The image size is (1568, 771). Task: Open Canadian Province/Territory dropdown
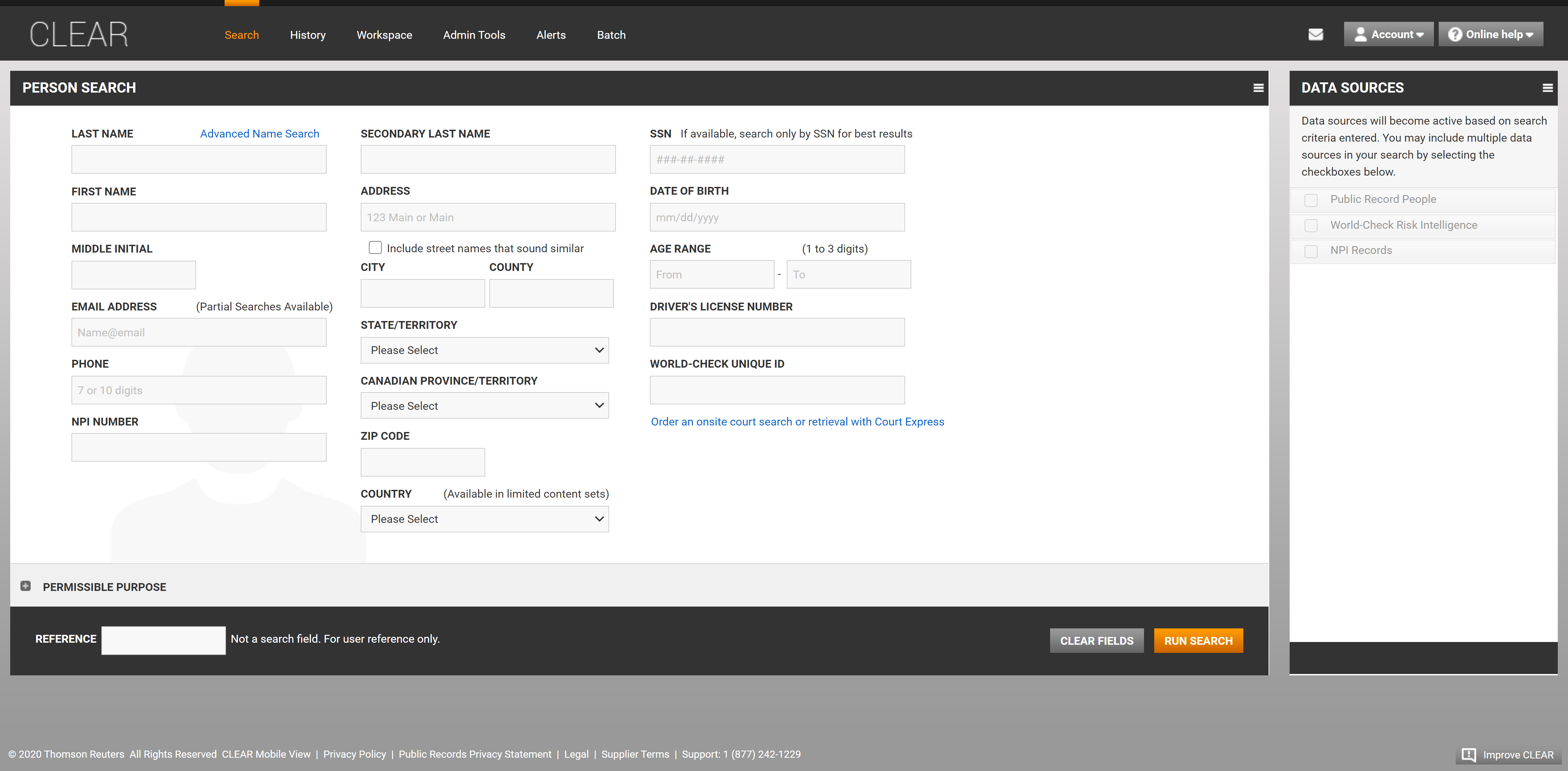[485, 406]
